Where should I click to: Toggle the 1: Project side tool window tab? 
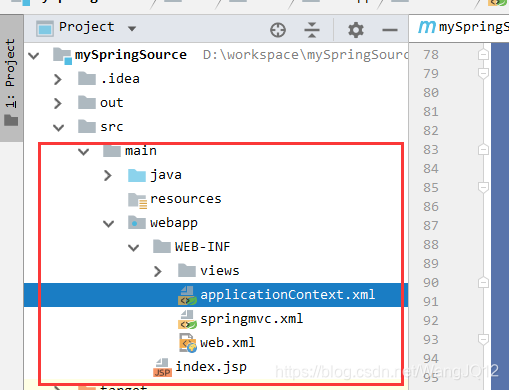pyautogui.click(x=11, y=78)
